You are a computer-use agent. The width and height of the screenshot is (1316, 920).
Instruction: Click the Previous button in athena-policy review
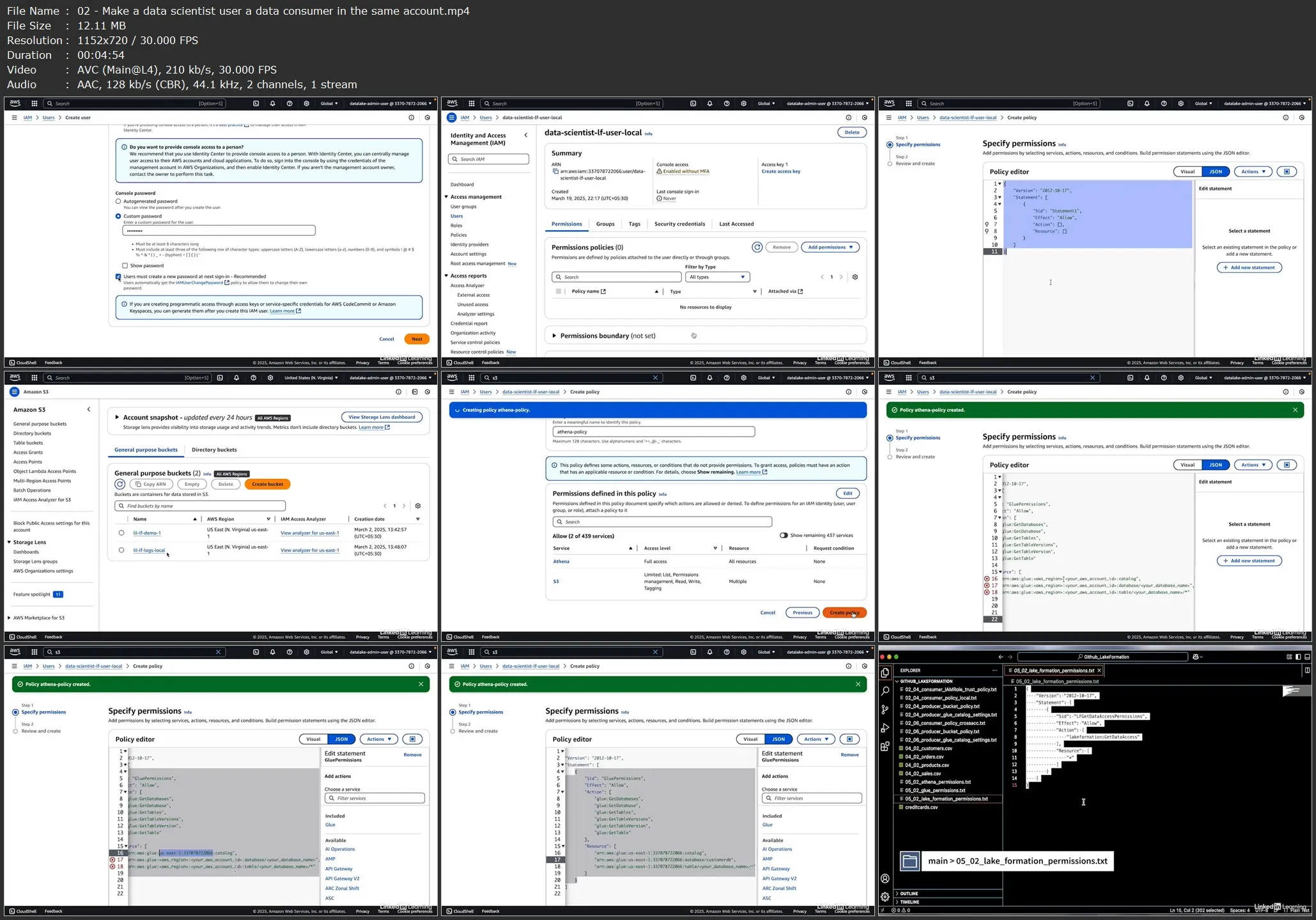pyautogui.click(x=802, y=612)
